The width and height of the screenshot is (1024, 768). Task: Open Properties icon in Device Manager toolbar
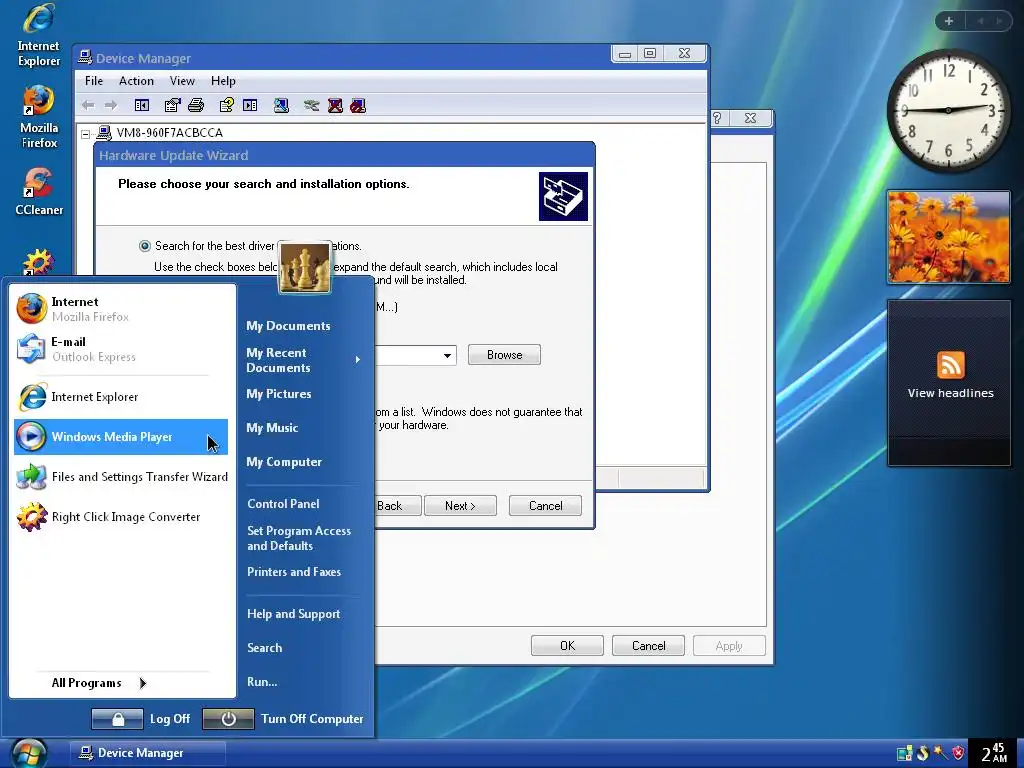click(172, 105)
